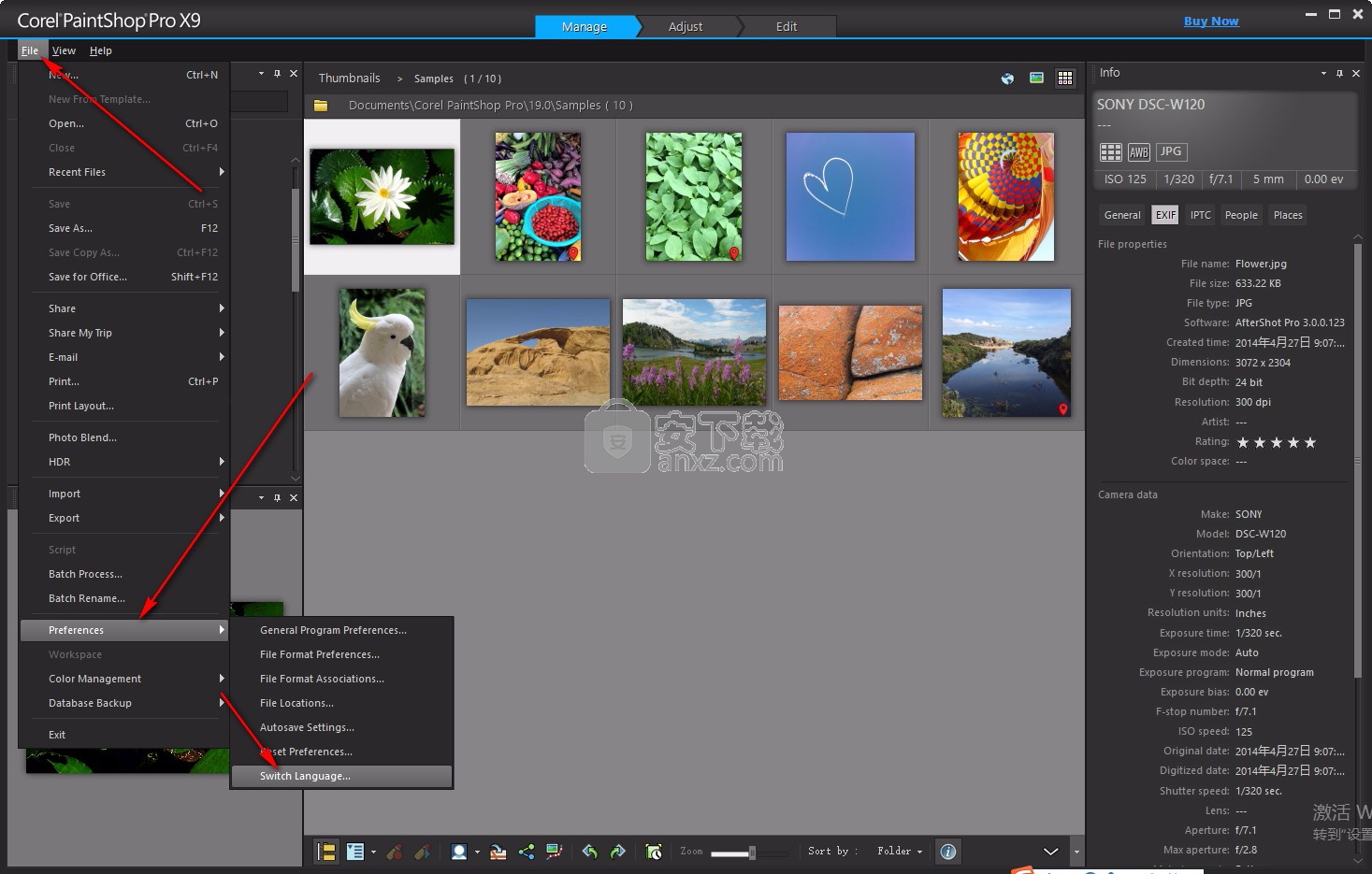
Task: Rotate image left with blue arrow icon
Action: click(589, 852)
